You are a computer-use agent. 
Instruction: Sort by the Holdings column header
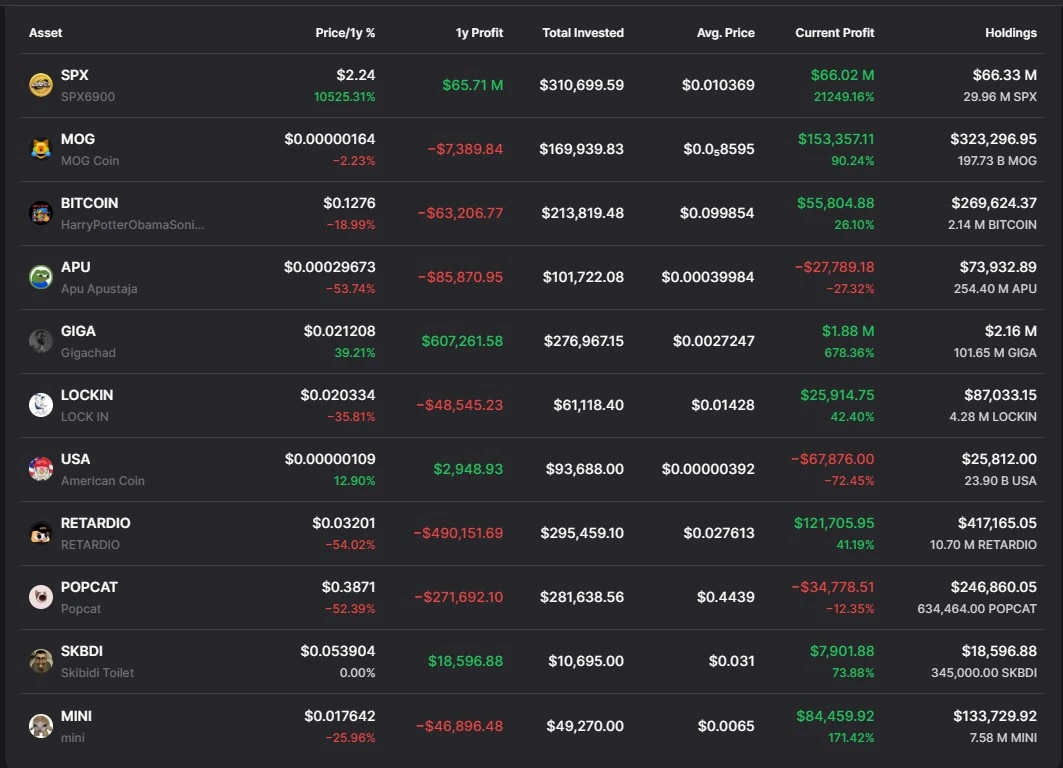1011,32
